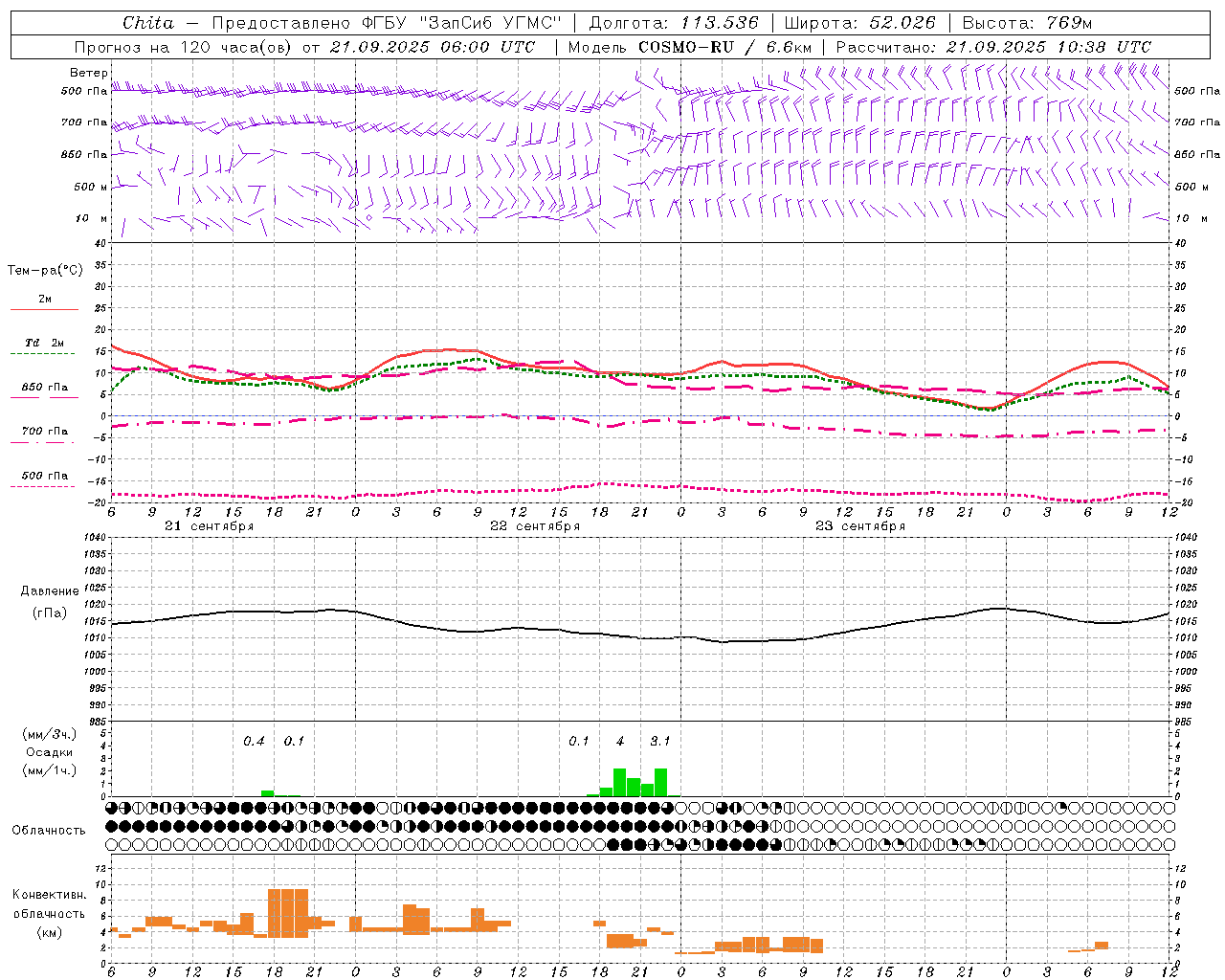Screen dimensions: 1225x980
Task: Click the "Рассчитано: 21.09.2025 10:38 UTC" text
Action: [x=993, y=47]
